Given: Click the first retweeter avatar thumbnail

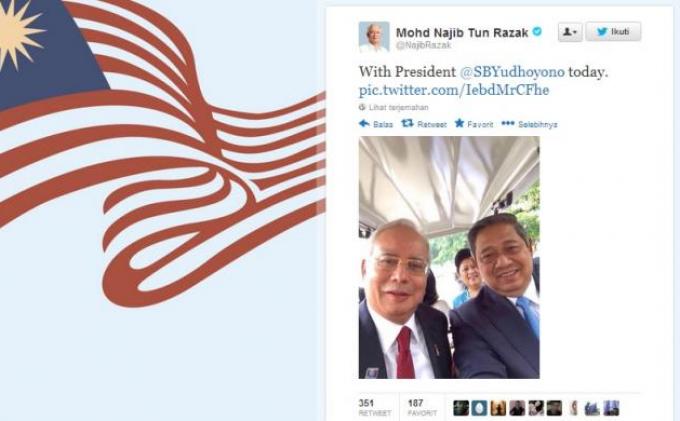Looking at the screenshot, I should point(461,408).
